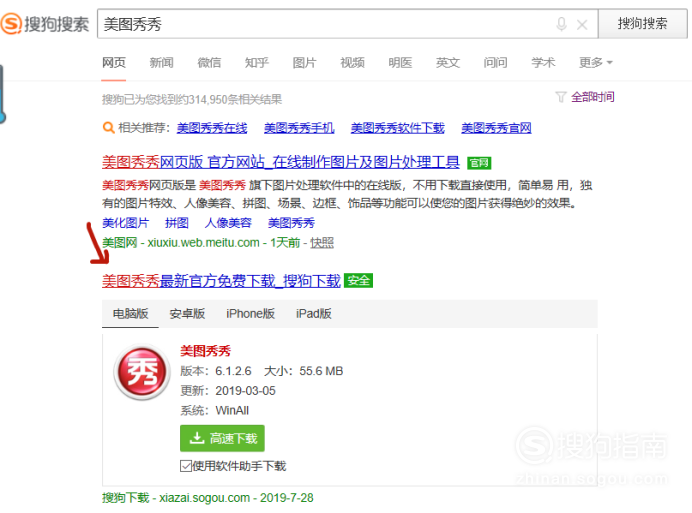Open 美图秀秀最新官方免费下载 result title
692x513 pixels.
(x=221, y=280)
